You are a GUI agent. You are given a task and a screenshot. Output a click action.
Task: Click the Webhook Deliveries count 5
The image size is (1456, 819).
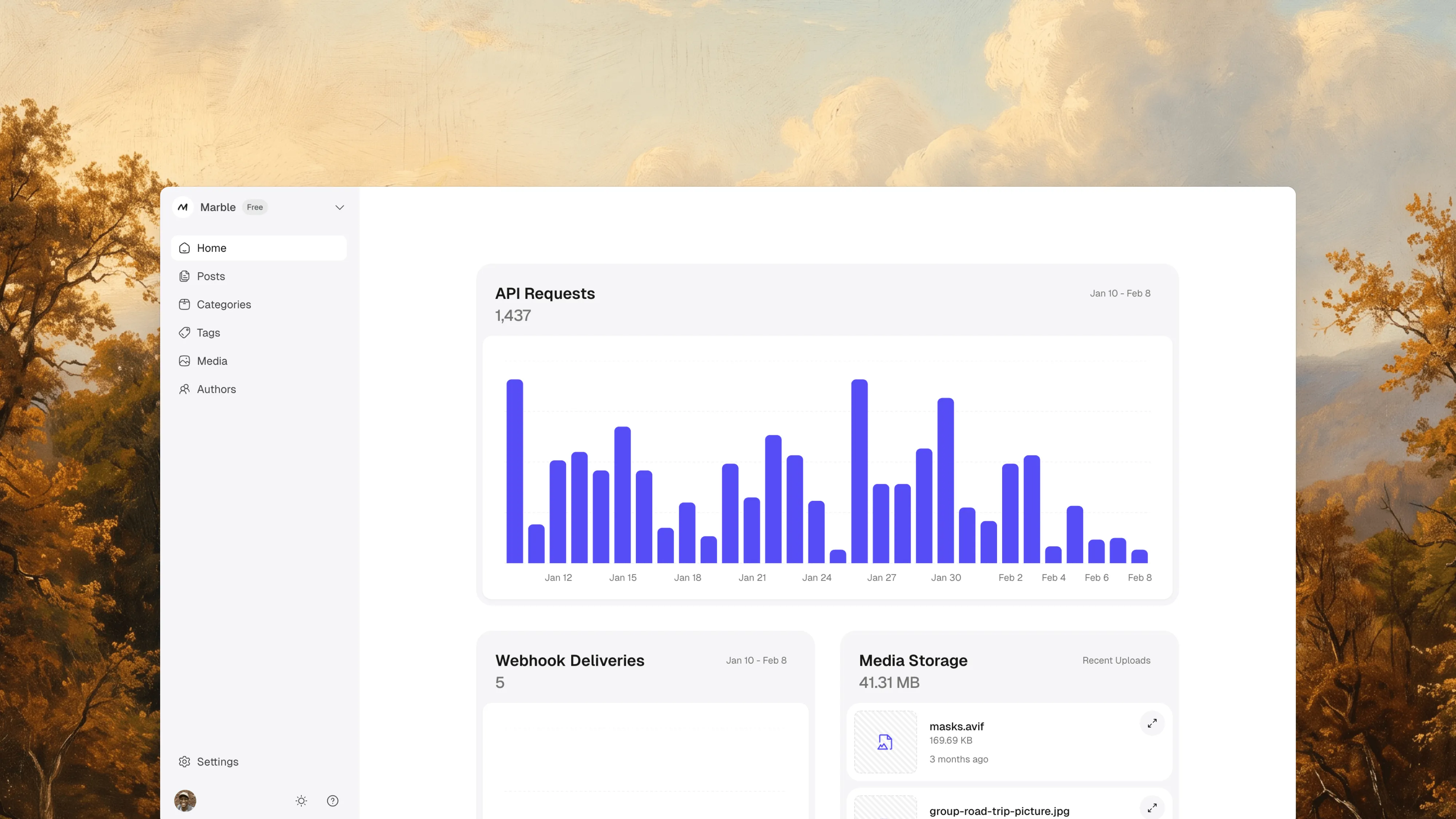tap(500, 683)
